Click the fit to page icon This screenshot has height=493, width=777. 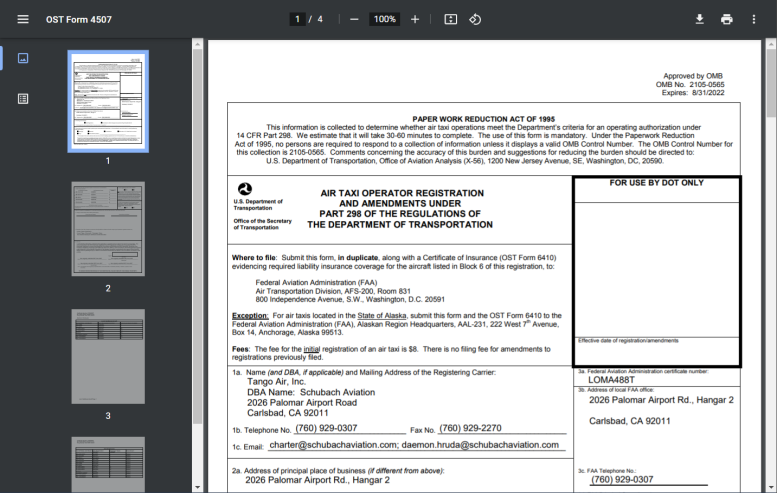[x=450, y=19]
